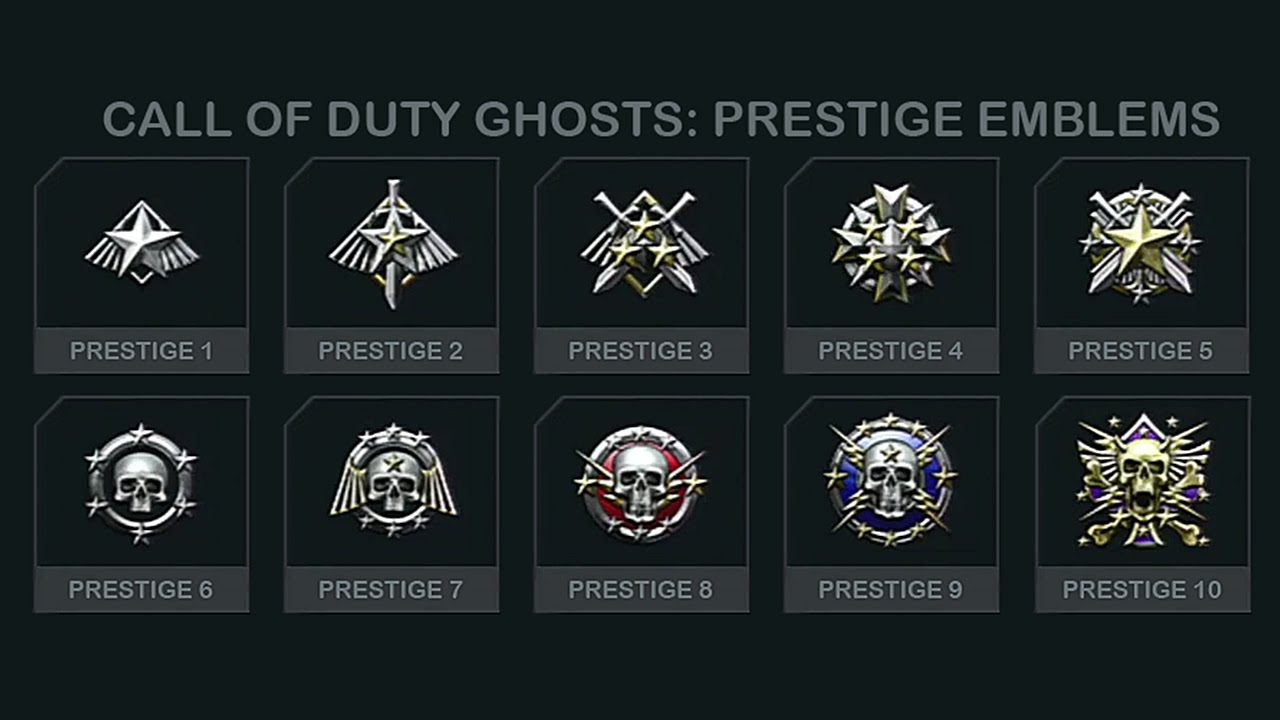This screenshot has width=1280, height=720.
Task: Choose the "PRESTIGE 7" label bar
Action: coord(391,590)
